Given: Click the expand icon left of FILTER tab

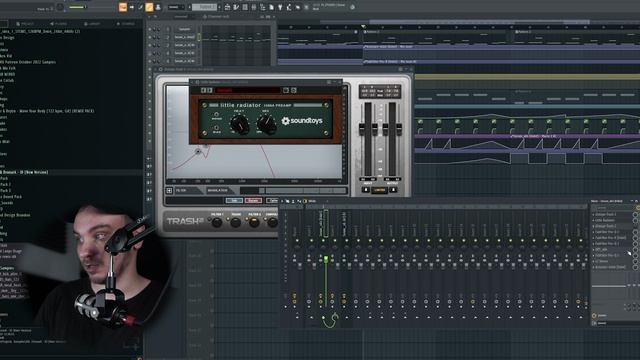Looking at the screenshot, I should pyautogui.click(x=169, y=191).
